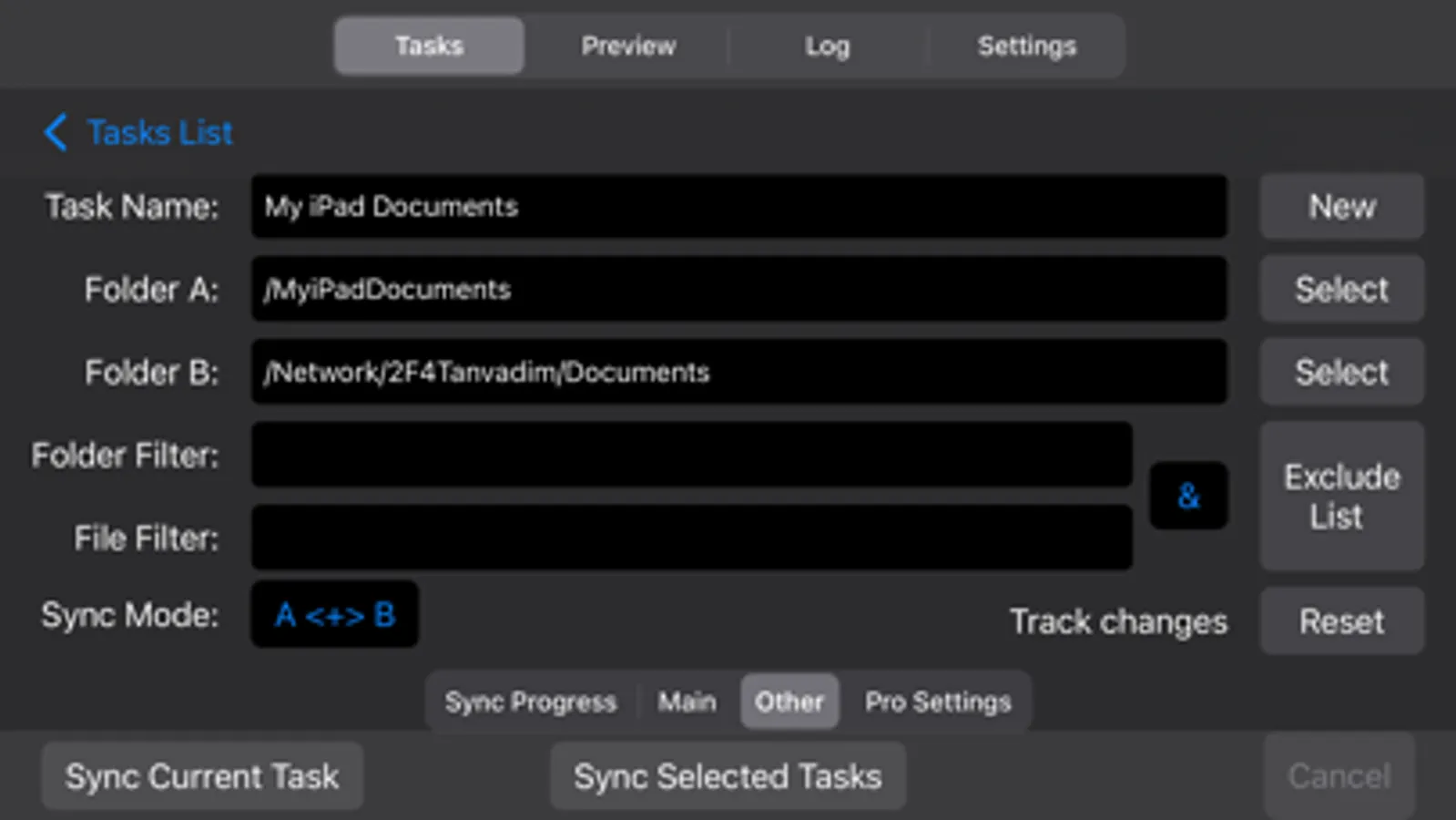Toggle the ampersand filter combine button
1456x820 pixels.
click(1188, 497)
